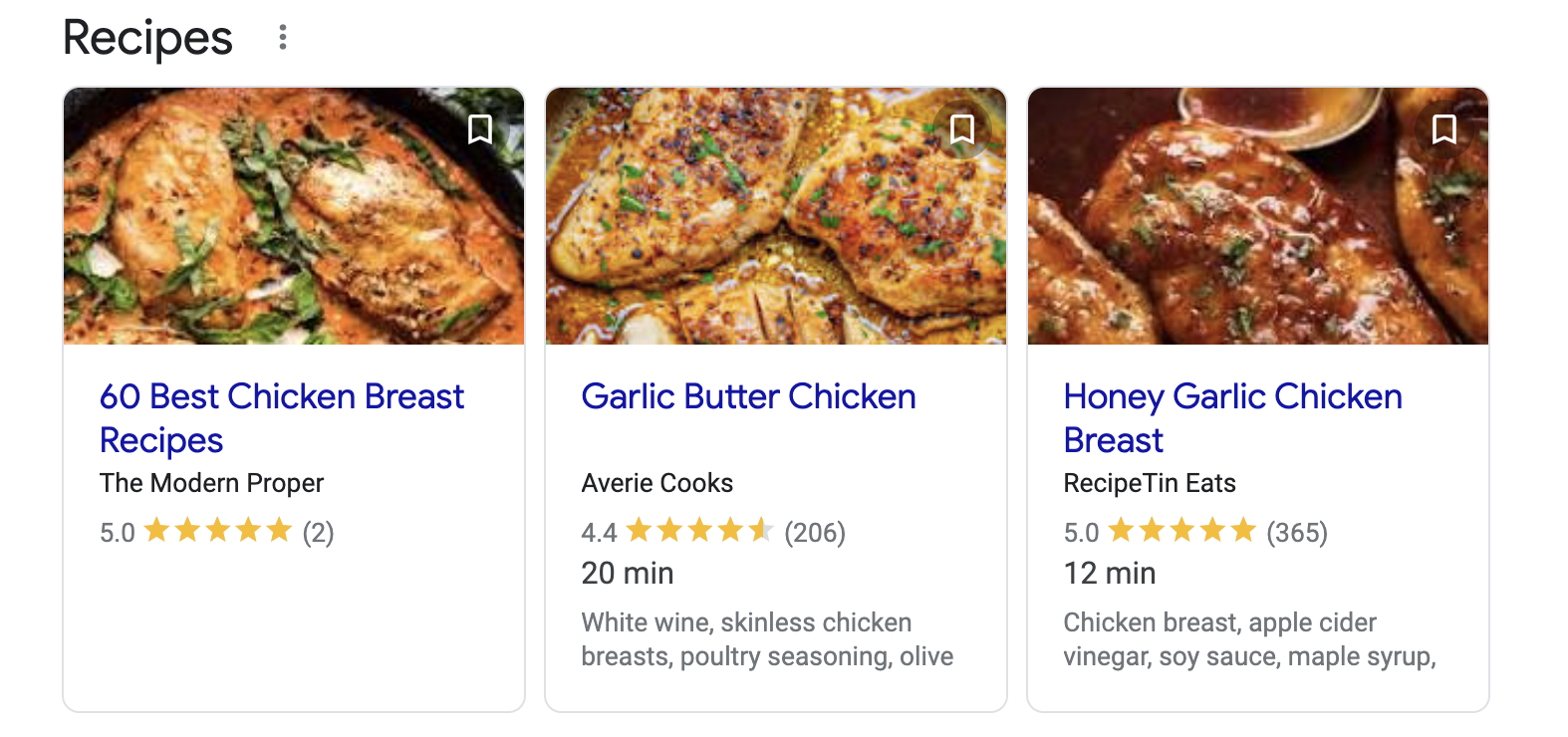Bookmark the Honey Garlic Chicken Breast recipe
This screenshot has height=737, width=1568.
[1444, 129]
